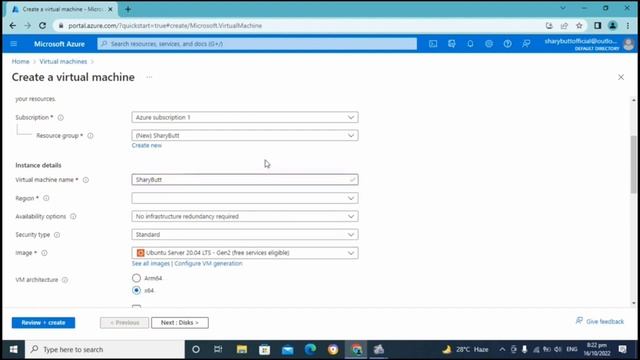The image size is (640, 360).
Task: Open Task View on the taskbar
Action: click(x=218, y=349)
